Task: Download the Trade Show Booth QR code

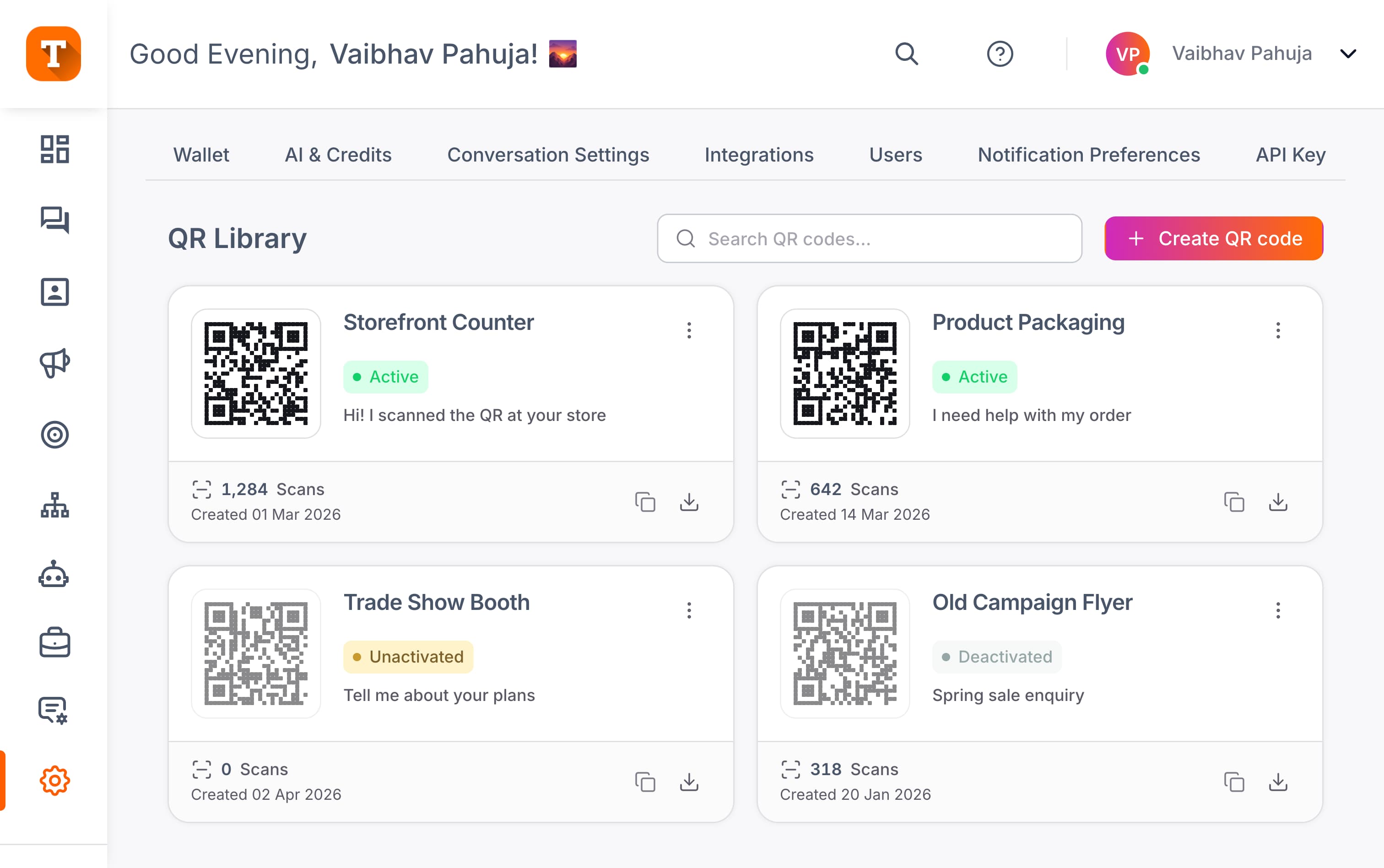Action: pyautogui.click(x=689, y=782)
